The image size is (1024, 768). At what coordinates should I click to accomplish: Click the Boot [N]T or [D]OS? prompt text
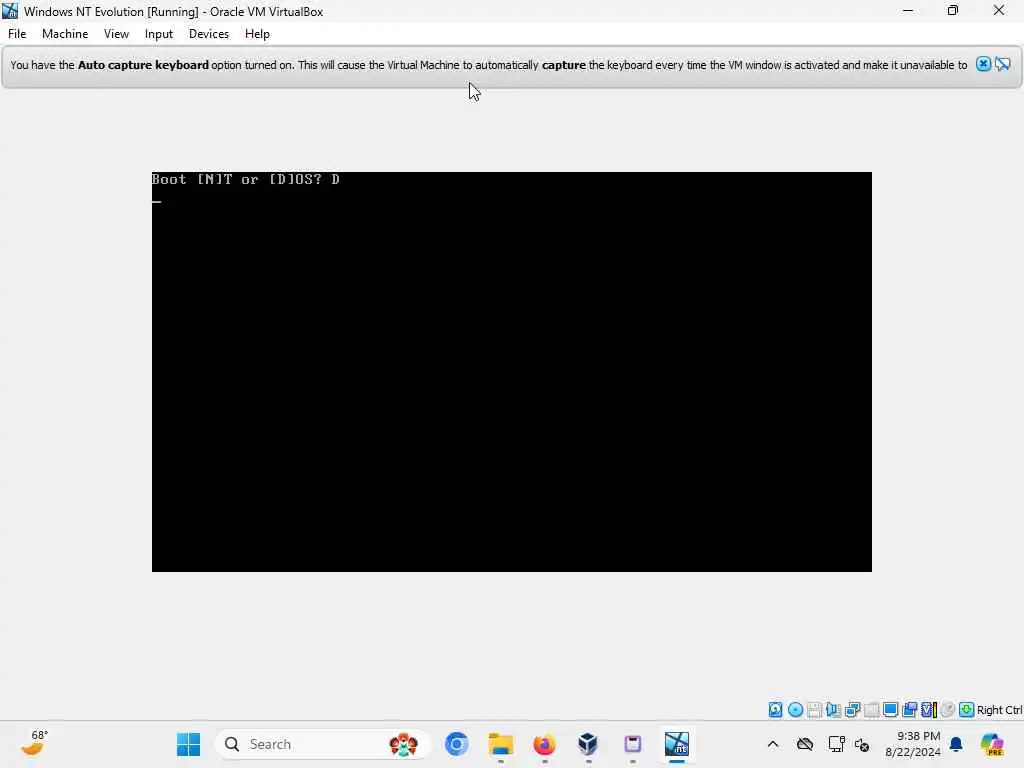246,179
